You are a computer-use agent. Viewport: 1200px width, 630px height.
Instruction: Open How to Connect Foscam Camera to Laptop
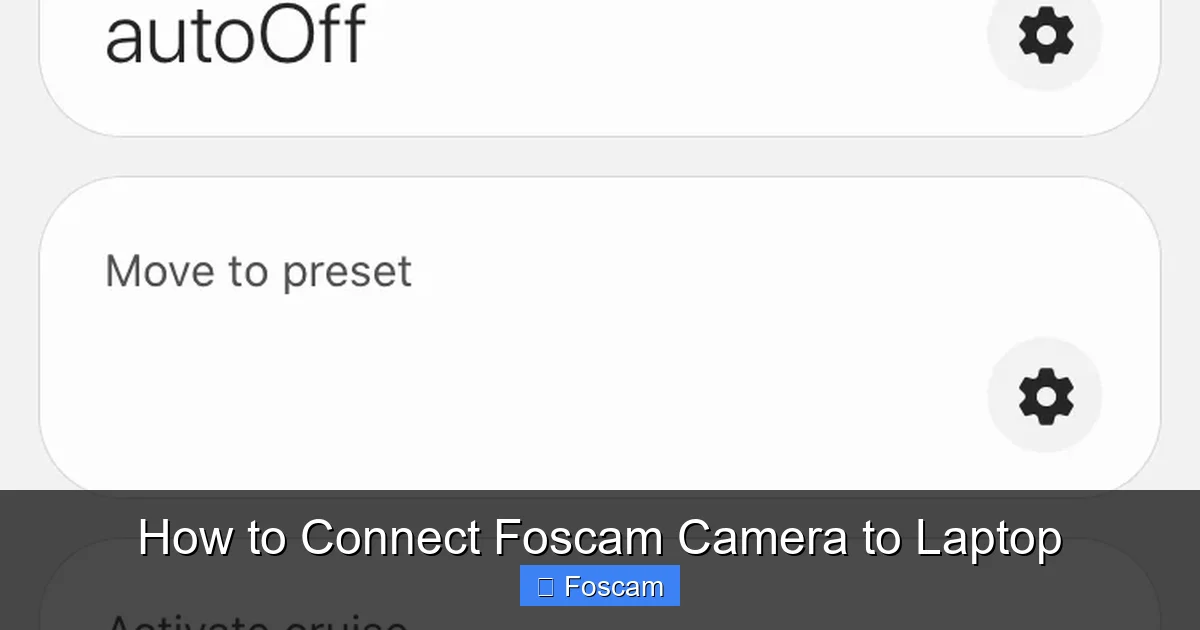[600, 537]
